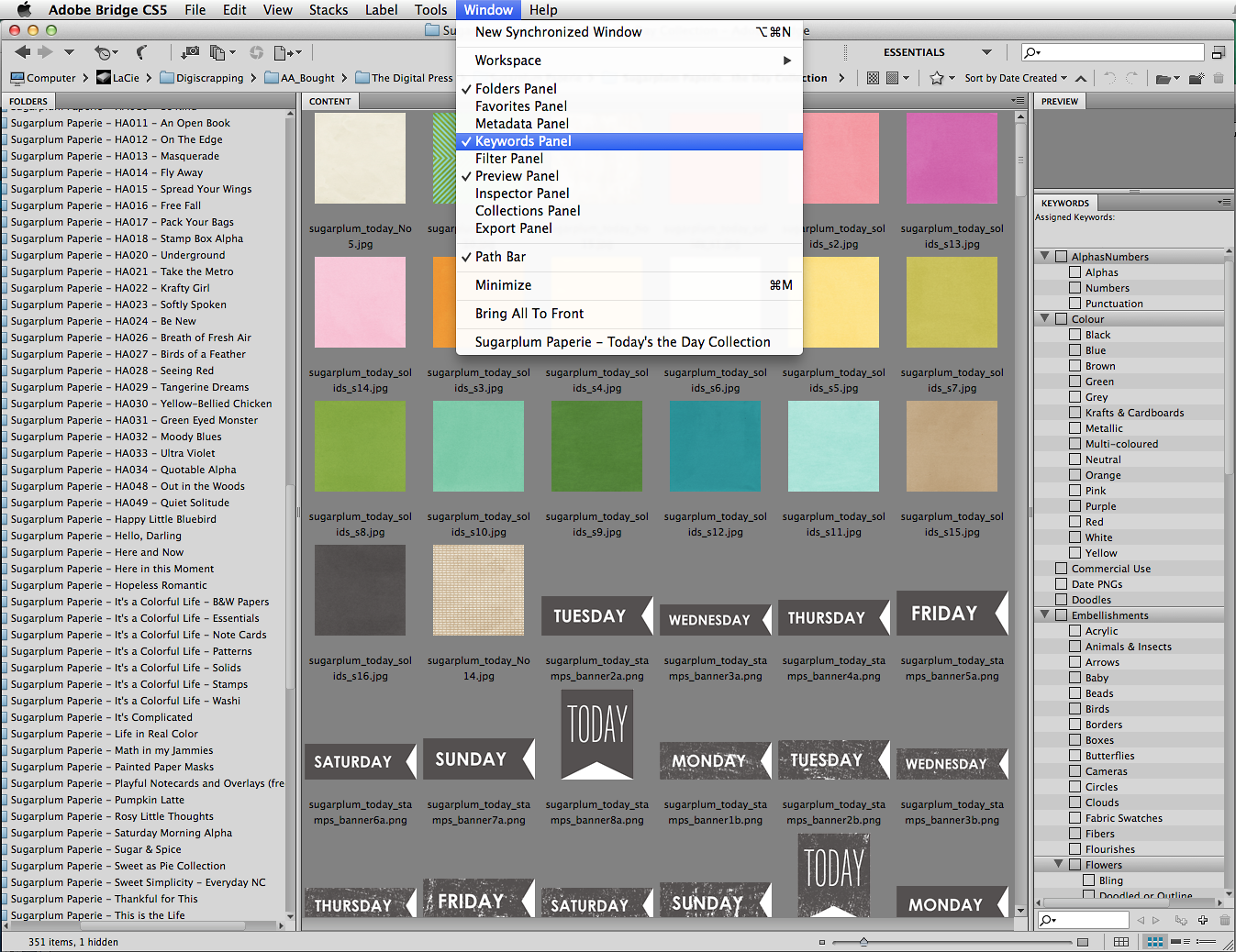Open Keywords panel flyout menu
The height and width of the screenshot is (952, 1236).
tap(1224, 202)
